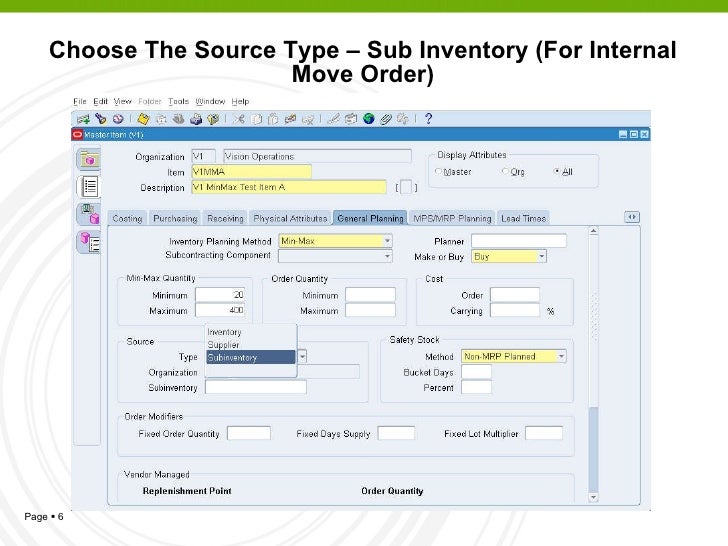Click the Fixed Days Supply field

click(396, 433)
